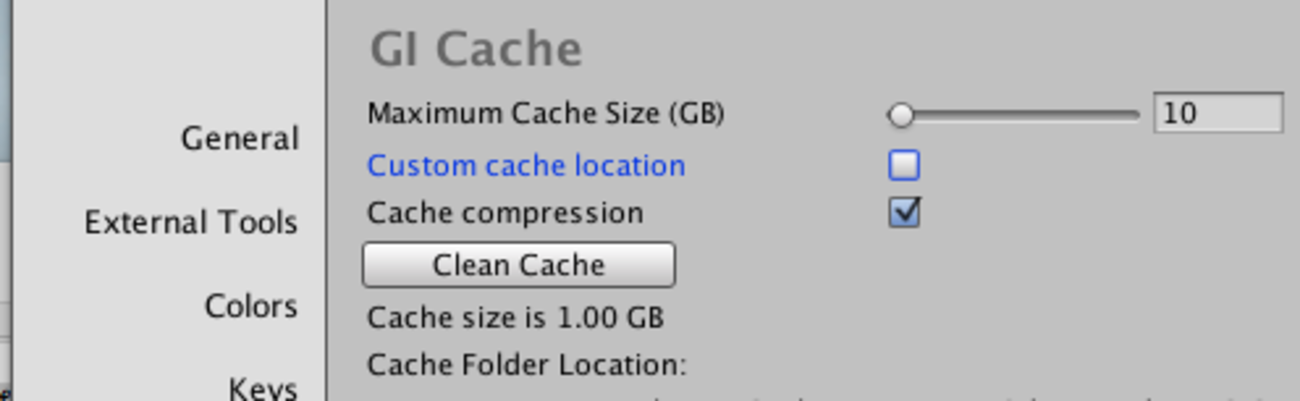Viewport: 1300px width, 401px height.
Task: Click the Cache Folder Location label
Action: 527,365
